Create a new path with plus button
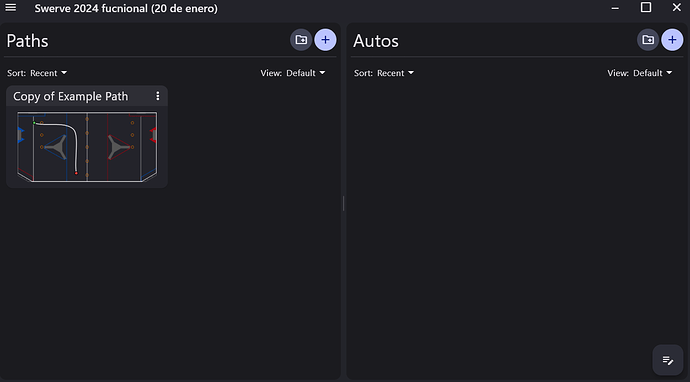The height and width of the screenshot is (382, 690). [325, 40]
